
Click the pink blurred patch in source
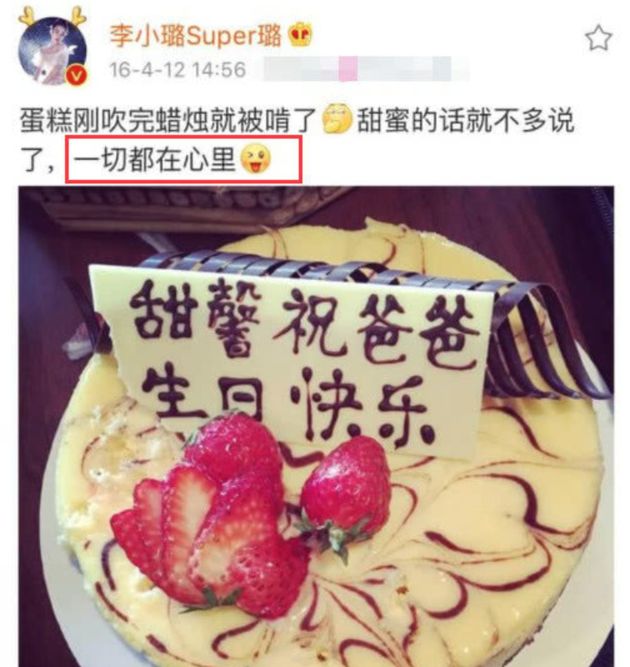[x=348, y=69]
